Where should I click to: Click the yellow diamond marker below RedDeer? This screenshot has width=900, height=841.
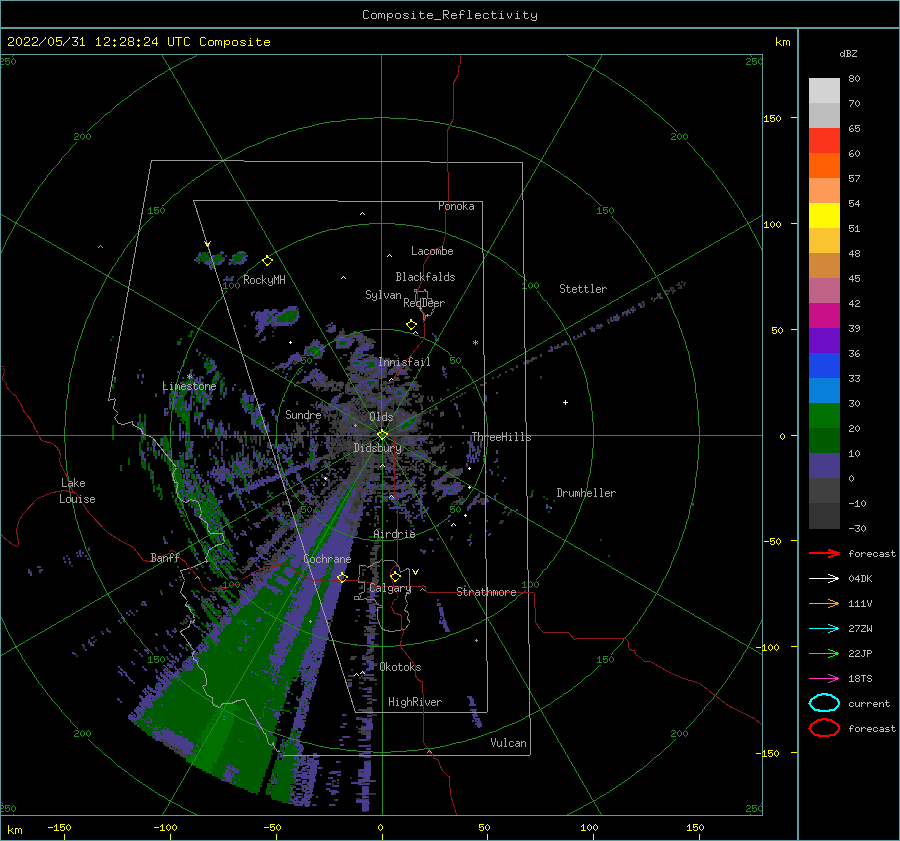pos(411,325)
